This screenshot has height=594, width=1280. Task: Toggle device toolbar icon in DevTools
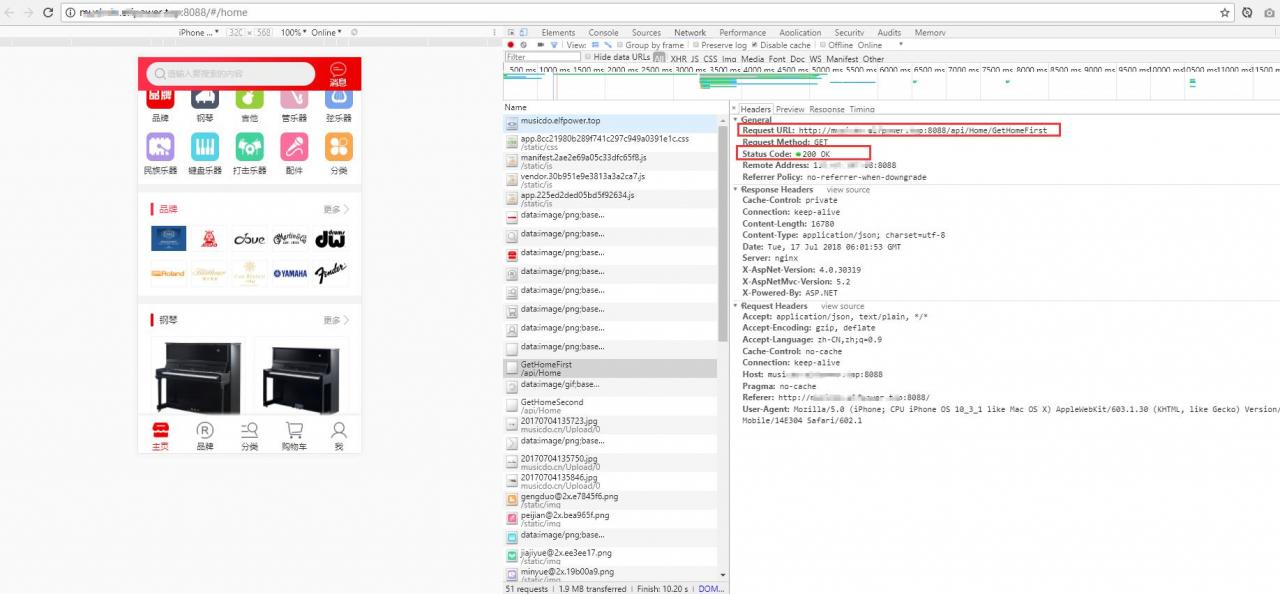(x=526, y=32)
